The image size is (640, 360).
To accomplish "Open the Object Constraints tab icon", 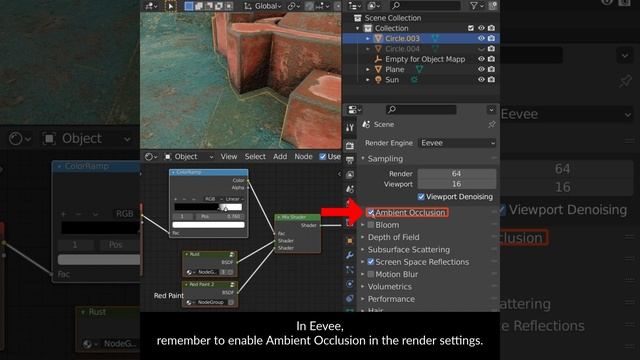I will pos(350,298).
